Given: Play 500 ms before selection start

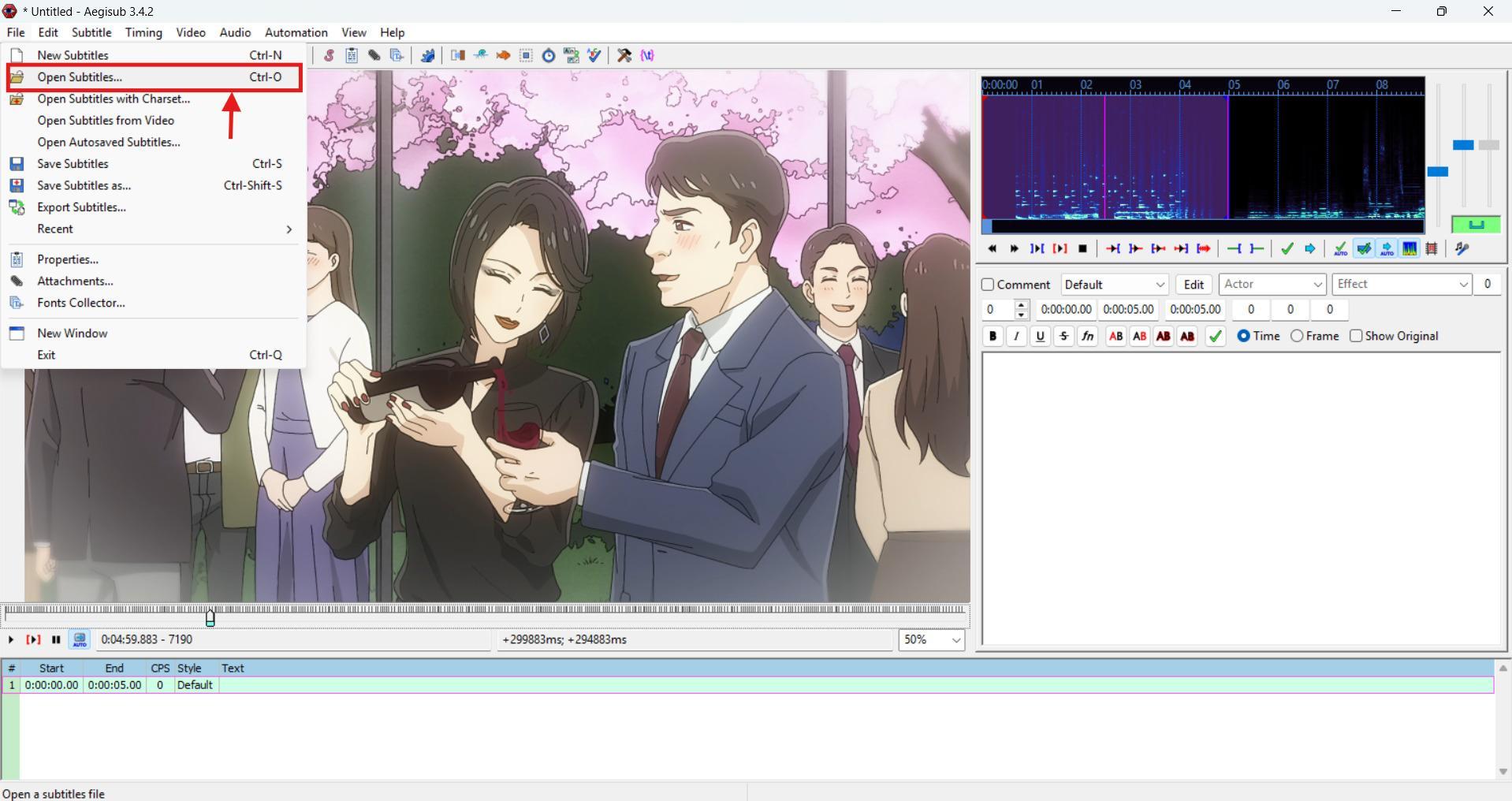Looking at the screenshot, I should pos(1113,249).
